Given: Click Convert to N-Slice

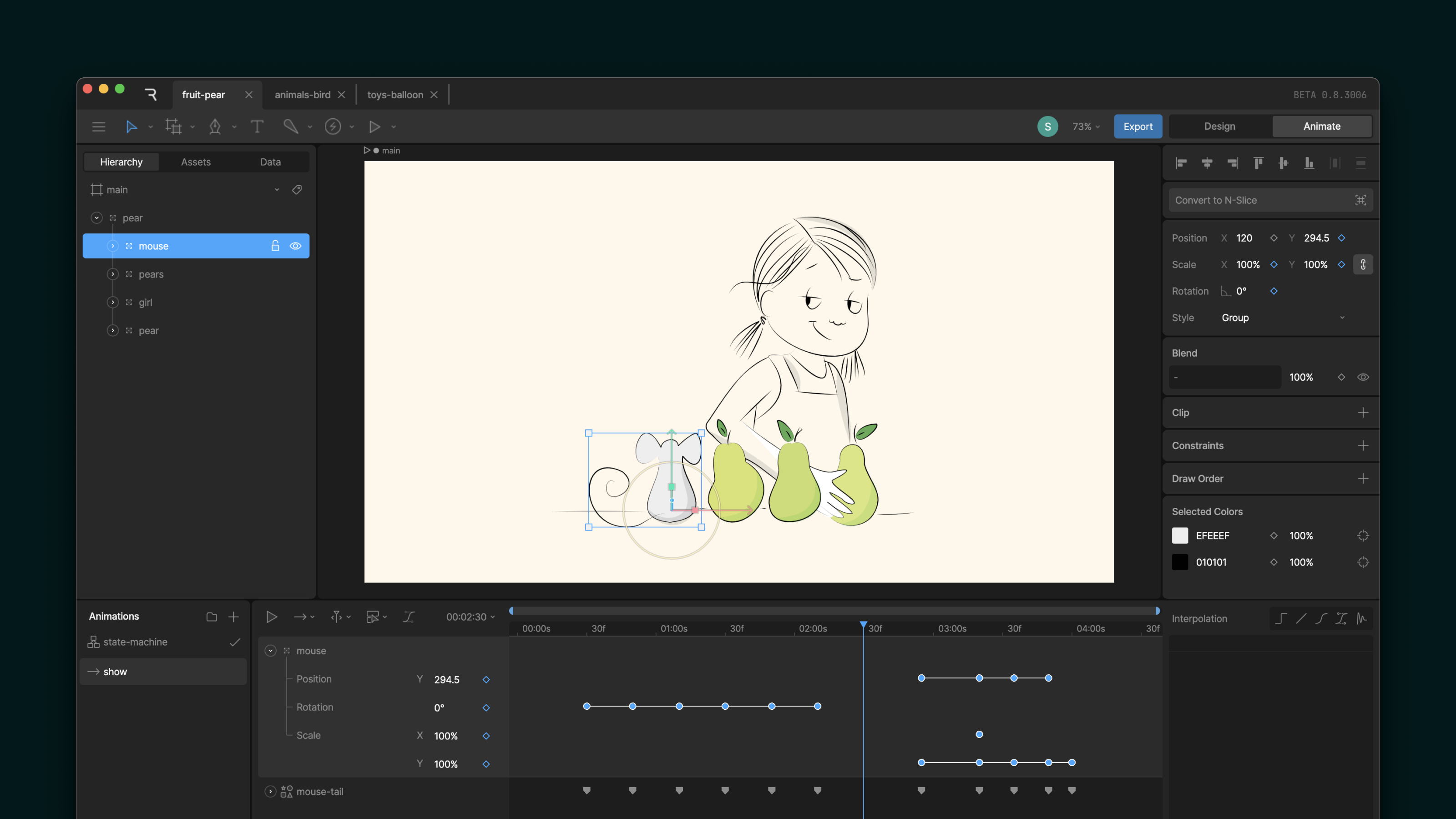Looking at the screenshot, I should (x=1270, y=200).
